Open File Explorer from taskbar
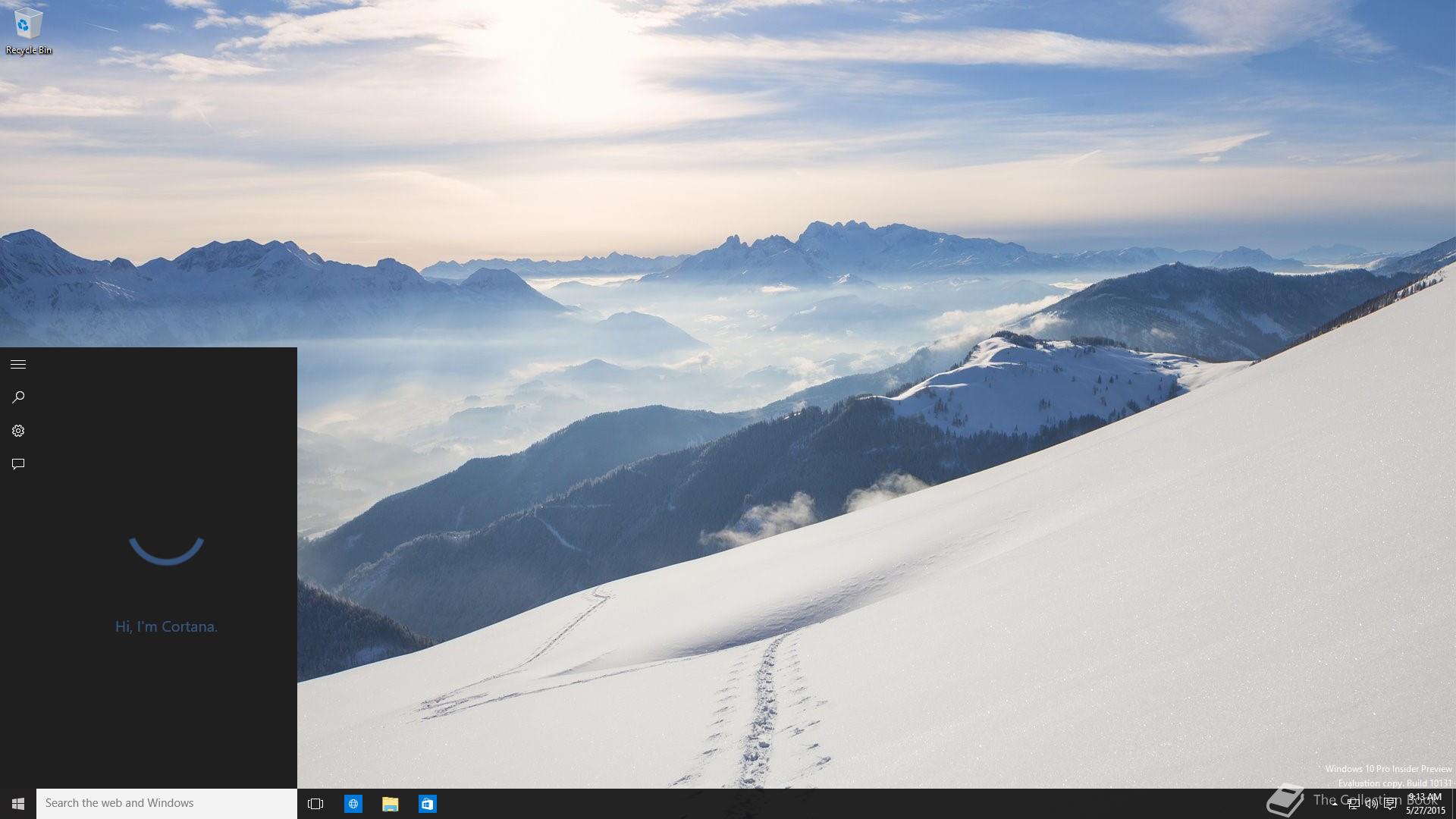This screenshot has width=1456, height=819. [391, 804]
